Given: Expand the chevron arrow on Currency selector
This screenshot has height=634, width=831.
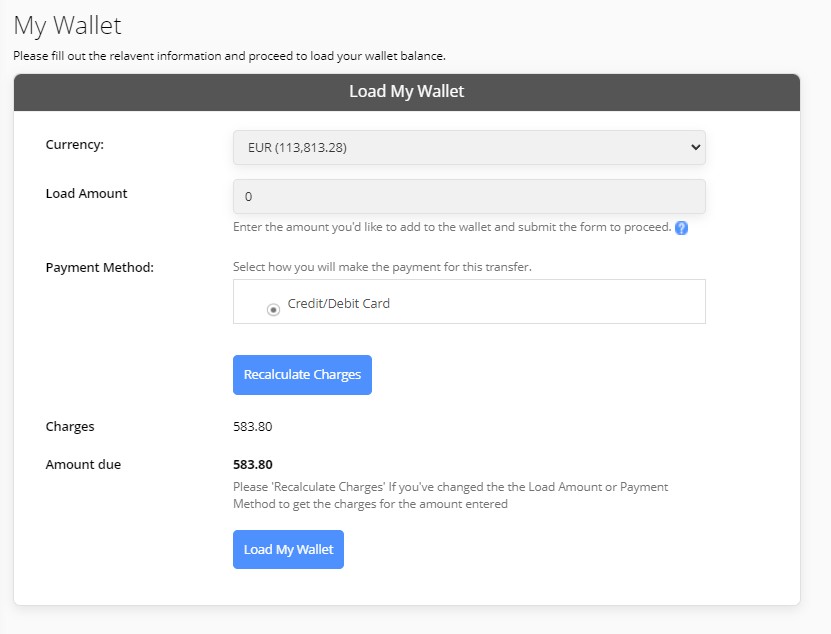Looking at the screenshot, I should (x=695, y=147).
